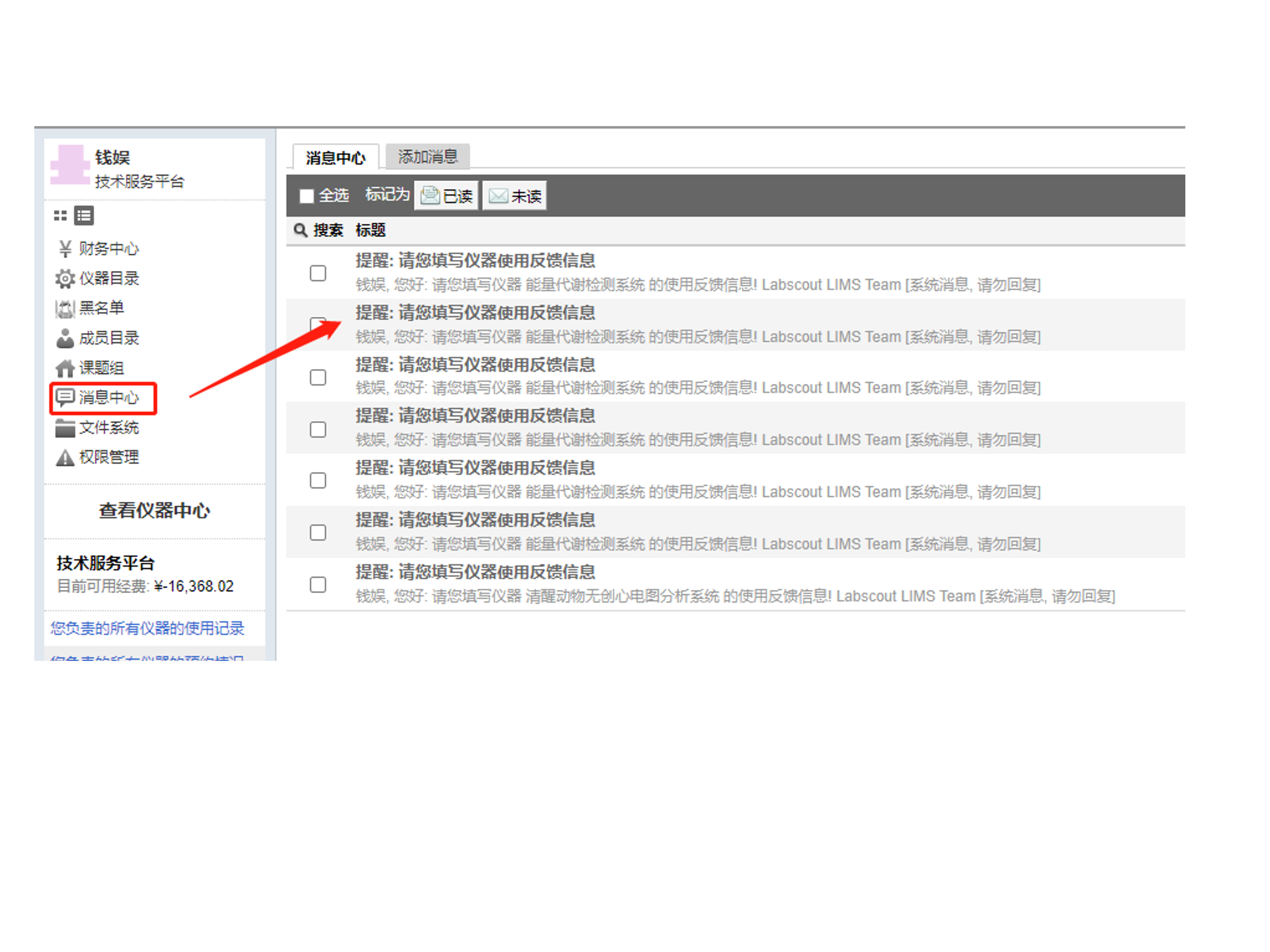This screenshot has height=952, width=1270.
Task: Check the fifth message's checkbox
Action: [x=318, y=480]
